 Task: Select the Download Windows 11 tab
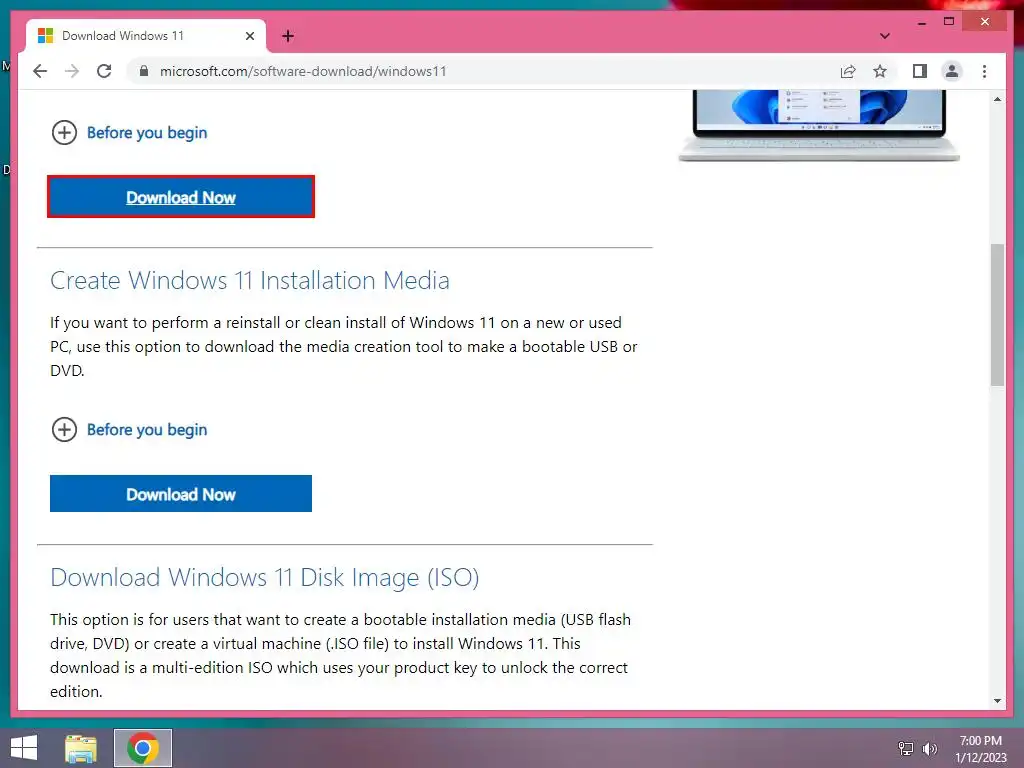point(145,36)
